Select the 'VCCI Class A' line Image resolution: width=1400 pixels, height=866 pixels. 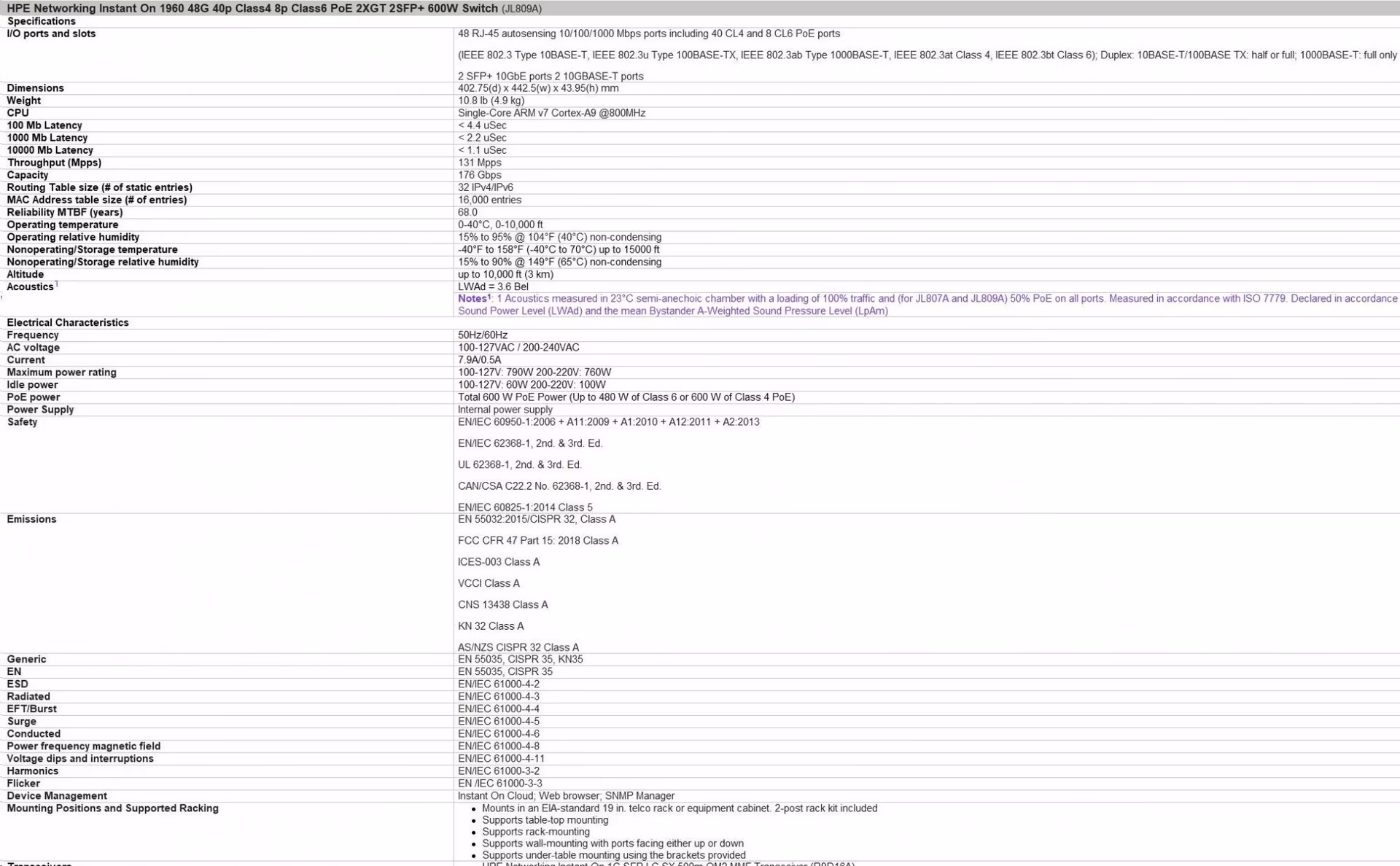click(489, 583)
